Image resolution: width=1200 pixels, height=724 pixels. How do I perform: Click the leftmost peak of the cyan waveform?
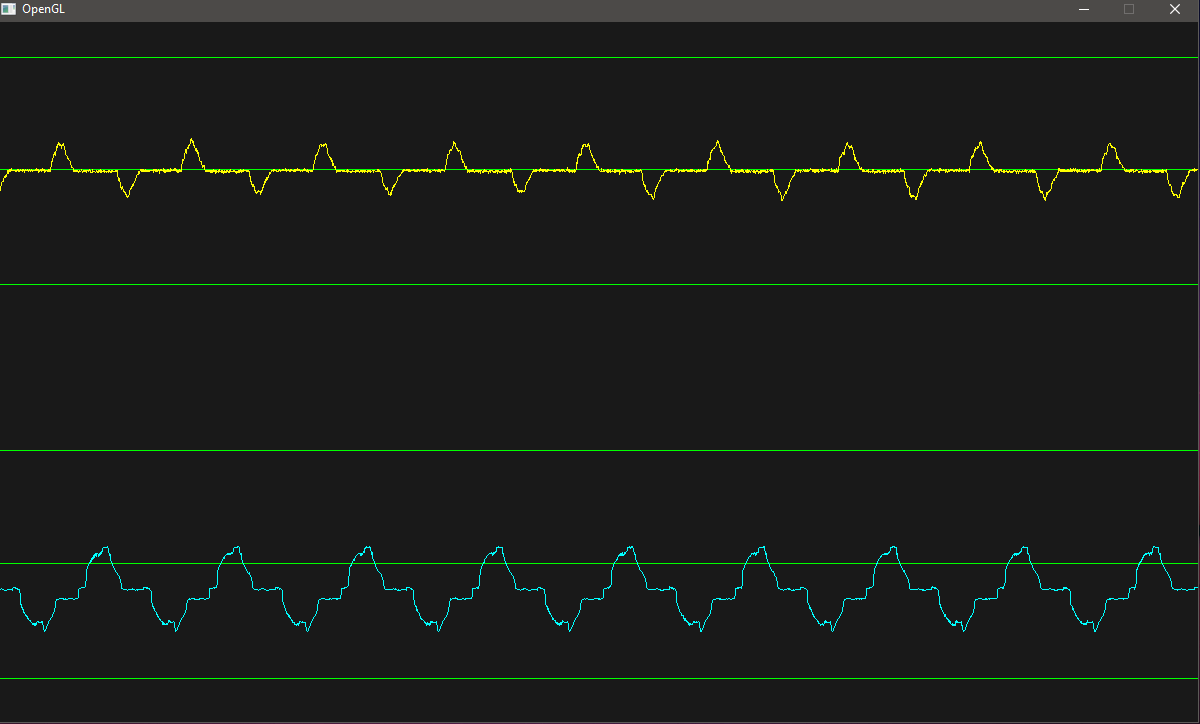coord(104,548)
